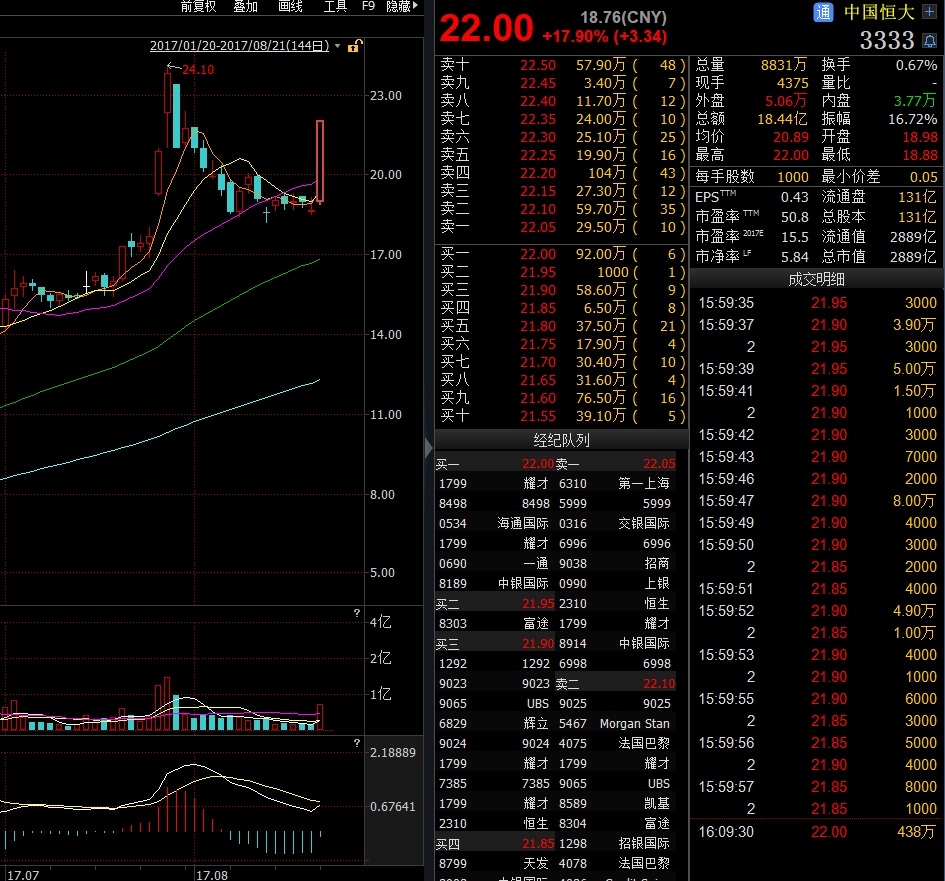Select broker 交银国际 code 0316
The height and width of the screenshot is (881, 945).
(x=614, y=523)
